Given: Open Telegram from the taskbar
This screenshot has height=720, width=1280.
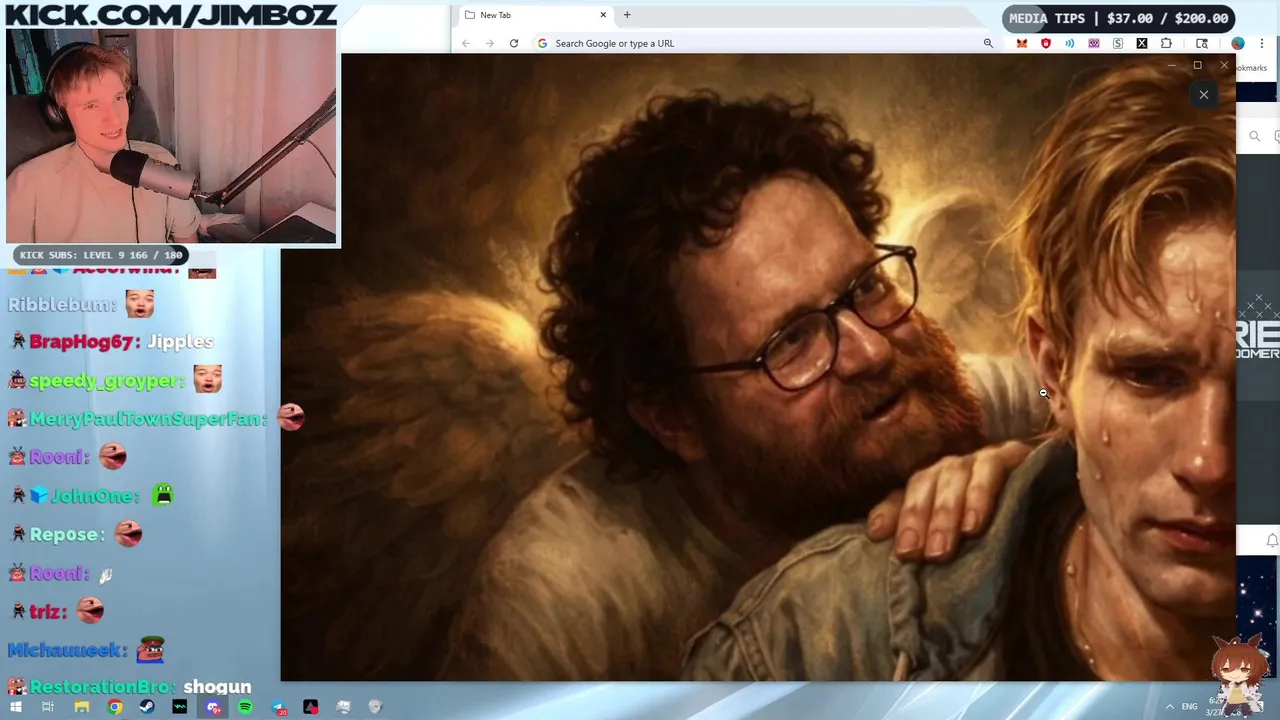Looking at the screenshot, I should (x=278, y=708).
